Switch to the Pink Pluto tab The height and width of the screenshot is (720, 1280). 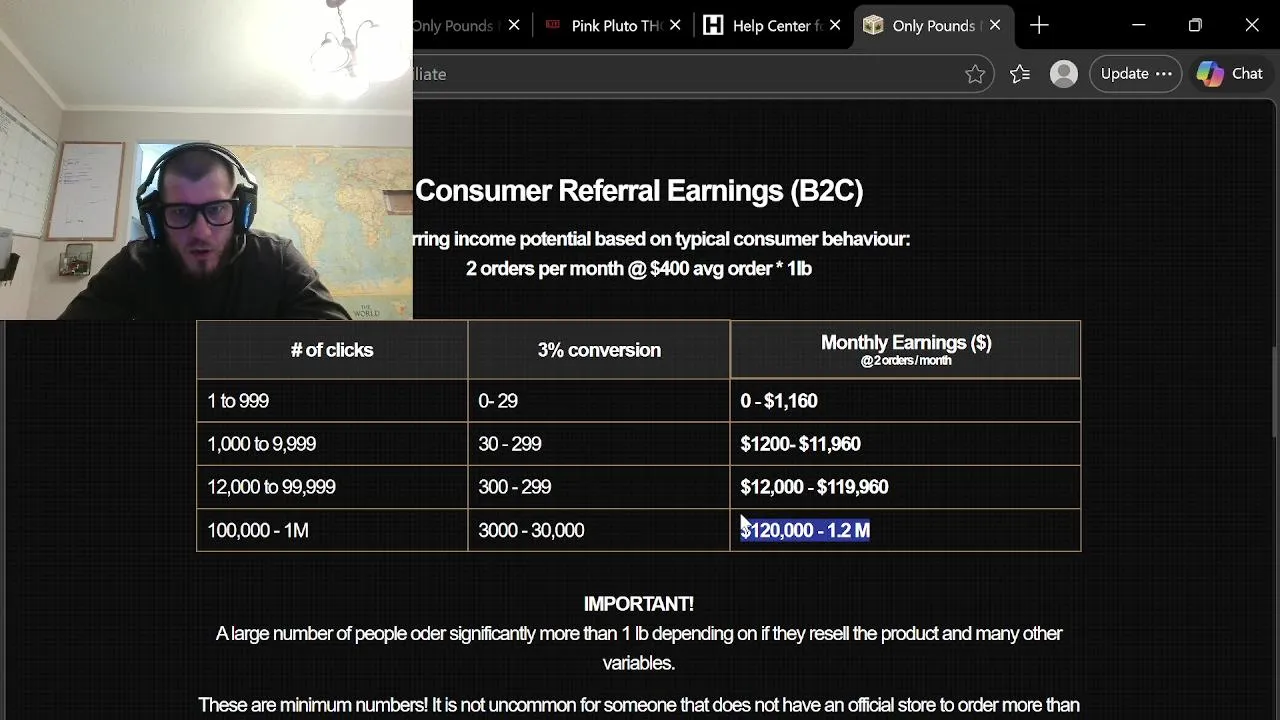(x=610, y=26)
